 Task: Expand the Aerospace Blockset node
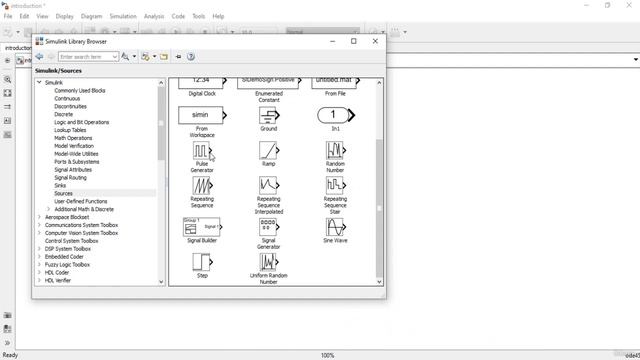(39, 217)
